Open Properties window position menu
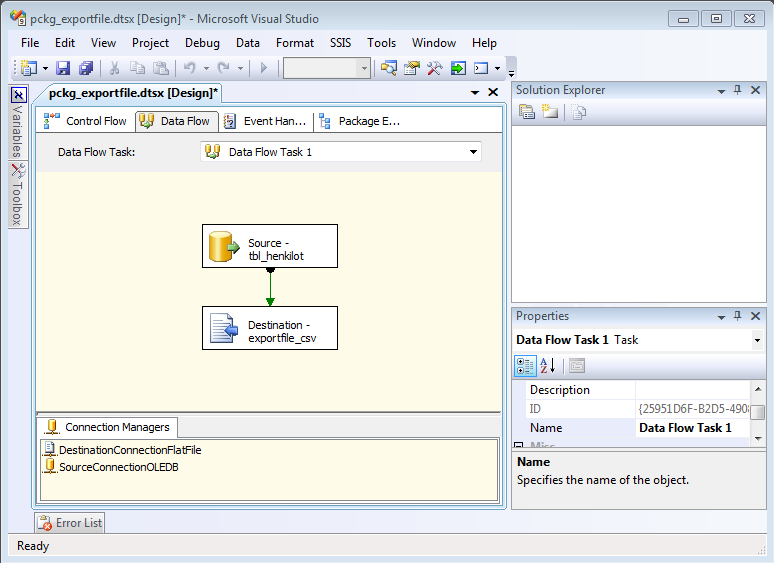 coord(721,317)
